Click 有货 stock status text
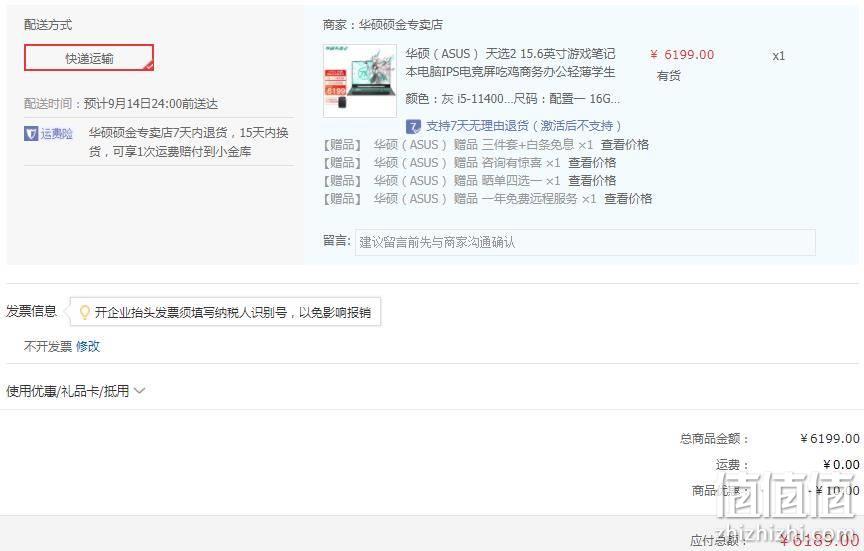Viewport: 864px width, 551px height. pyautogui.click(x=668, y=75)
